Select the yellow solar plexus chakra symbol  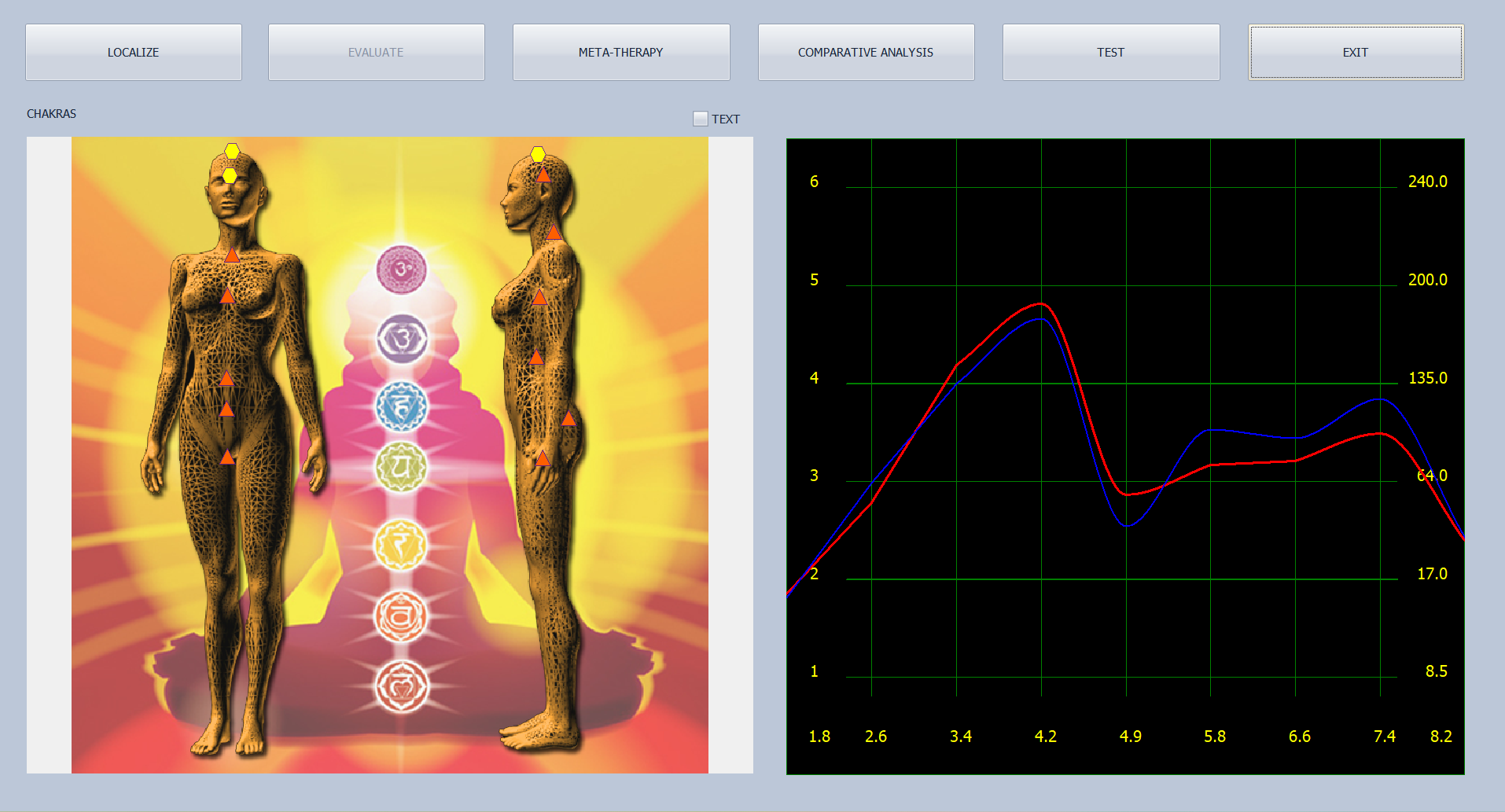pos(400,545)
